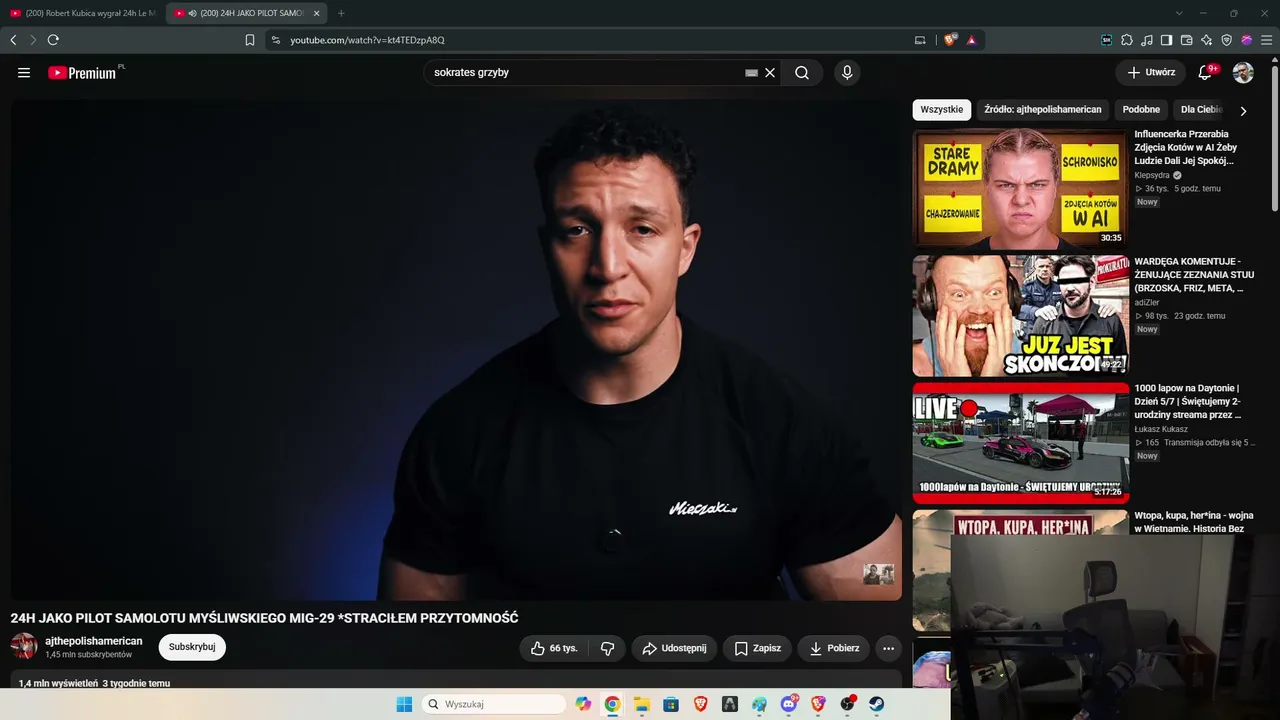Open the STARE DRAMY video thumbnail
This screenshot has width=1280, height=720.
pos(1020,189)
